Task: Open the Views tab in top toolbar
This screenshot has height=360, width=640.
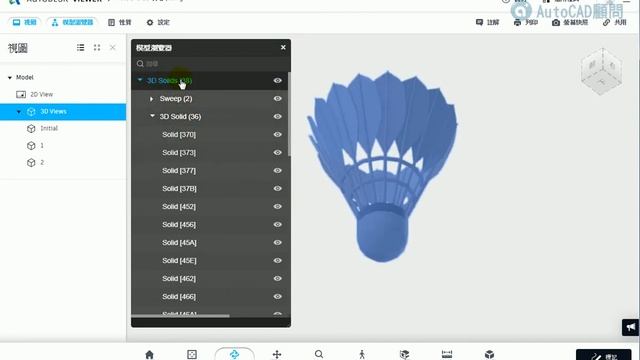Action: click(x=25, y=22)
